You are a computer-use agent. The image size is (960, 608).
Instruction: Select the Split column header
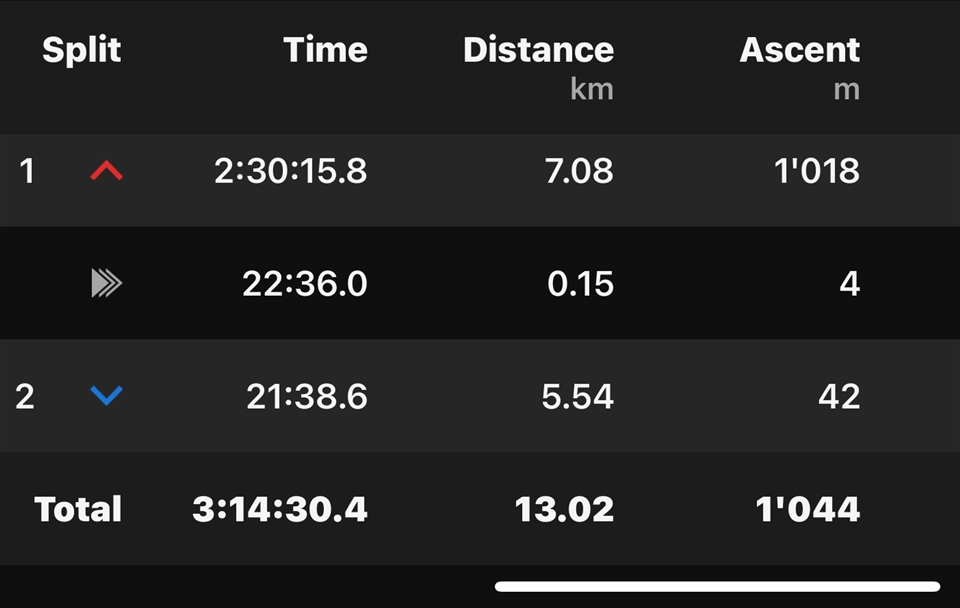(x=81, y=50)
